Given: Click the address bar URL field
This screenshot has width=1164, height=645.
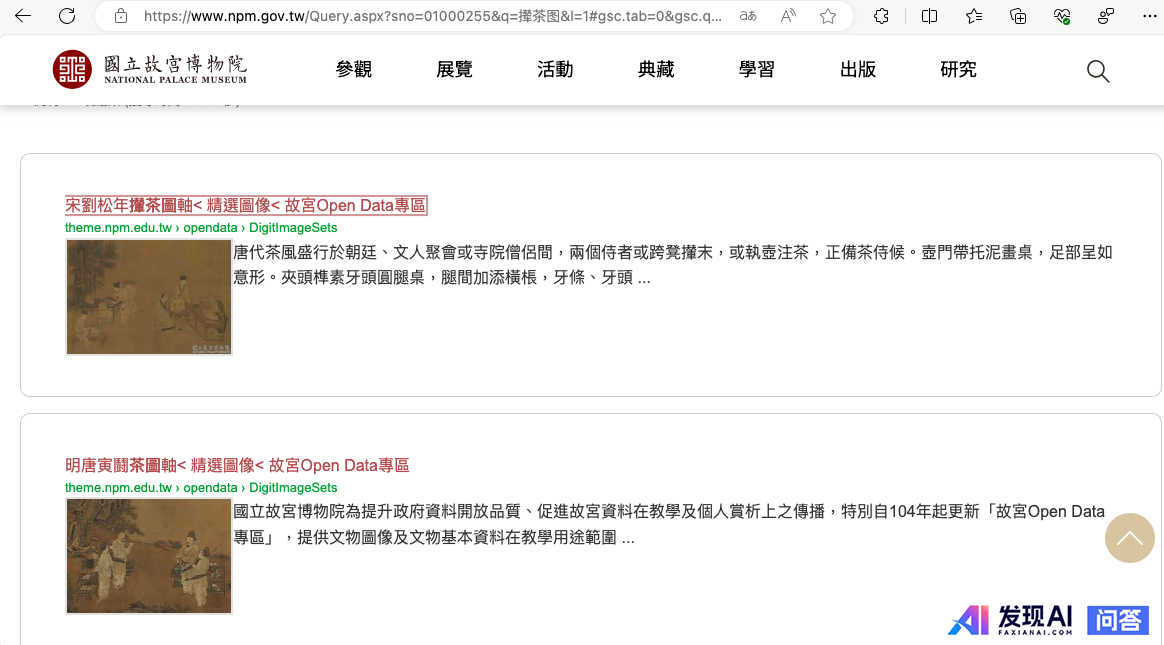Looking at the screenshot, I should pos(432,16).
